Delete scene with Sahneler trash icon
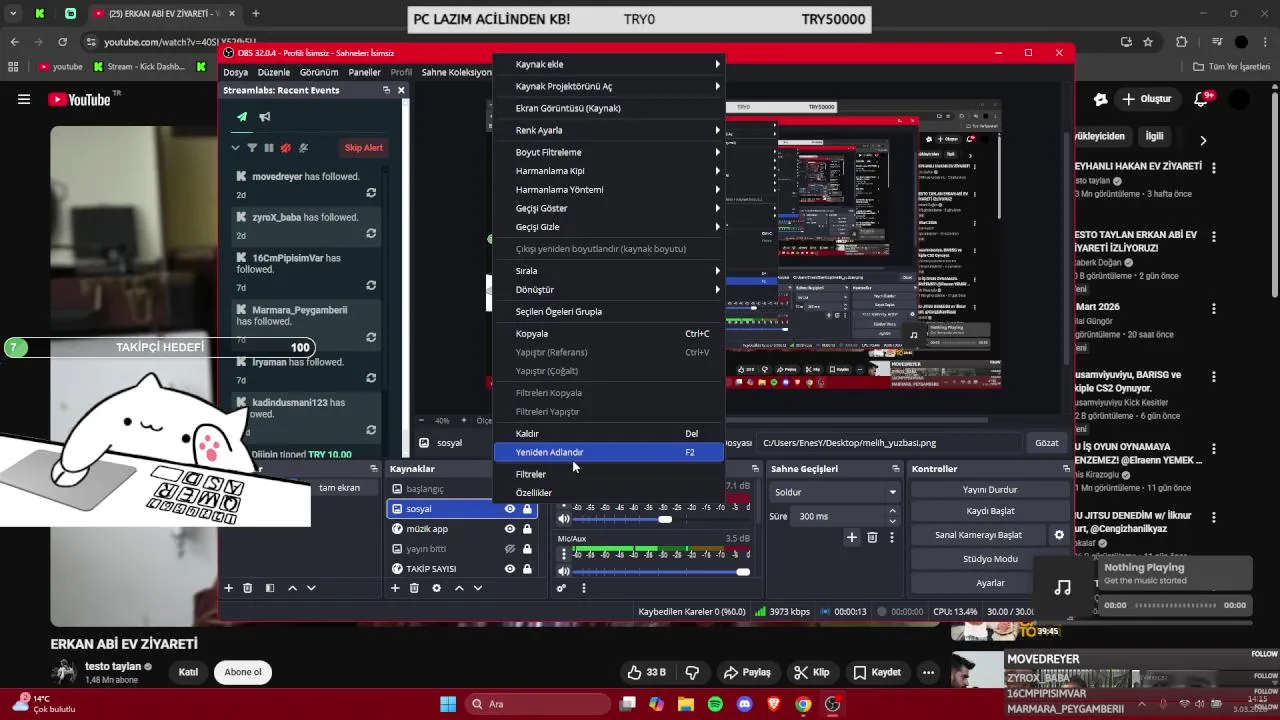Screen dimensions: 1280x720 tap(248, 588)
